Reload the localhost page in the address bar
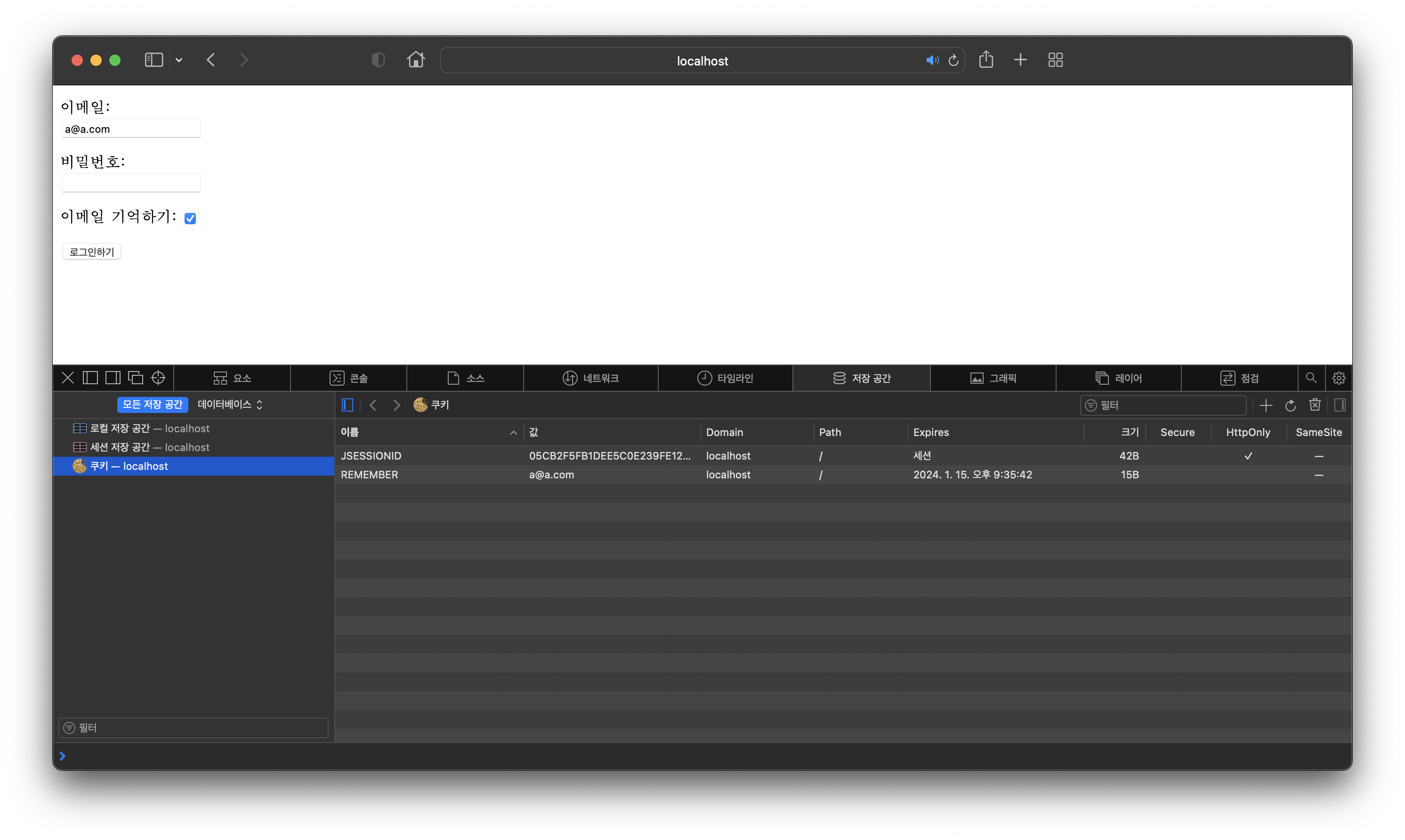 pos(953,61)
